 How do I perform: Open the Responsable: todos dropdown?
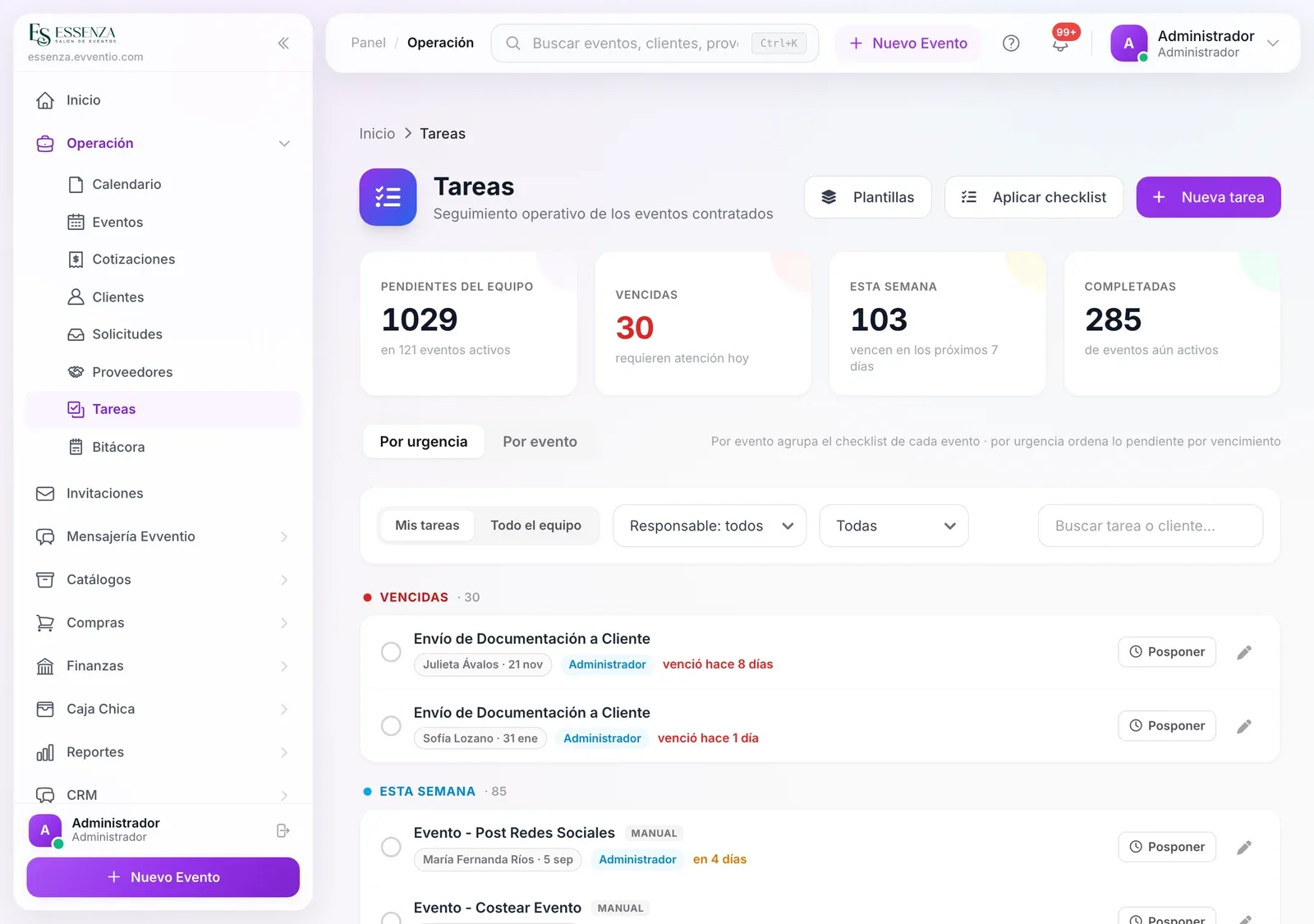710,526
